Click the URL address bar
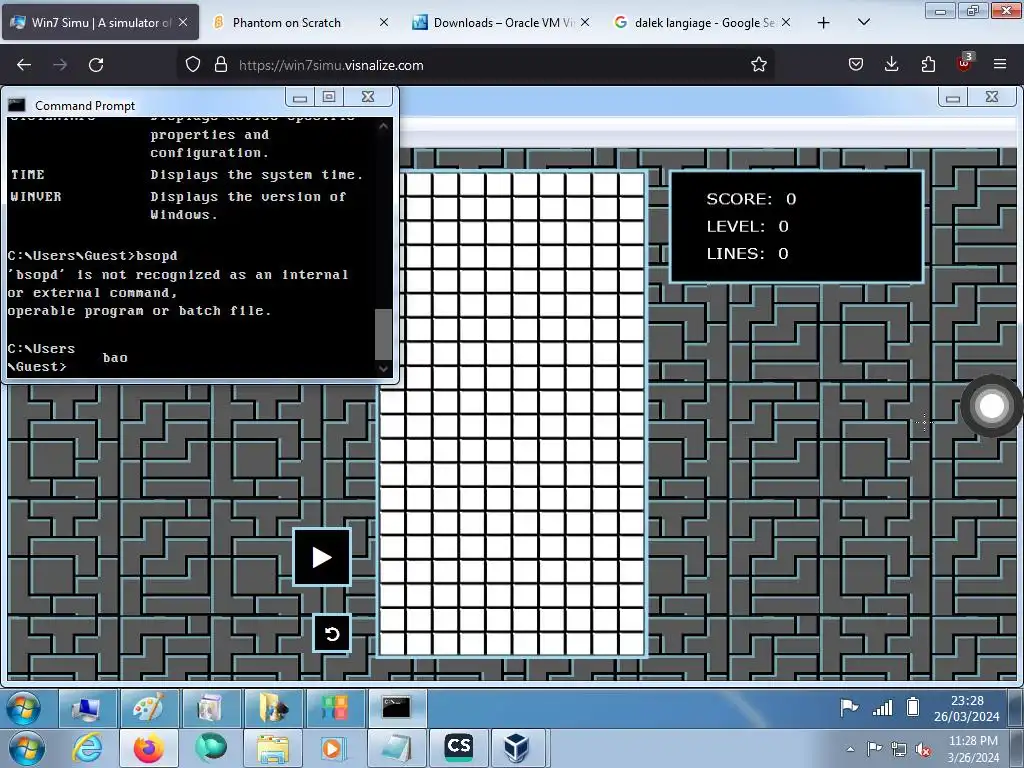This screenshot has height=768, width=1024. tap(477, 65)
